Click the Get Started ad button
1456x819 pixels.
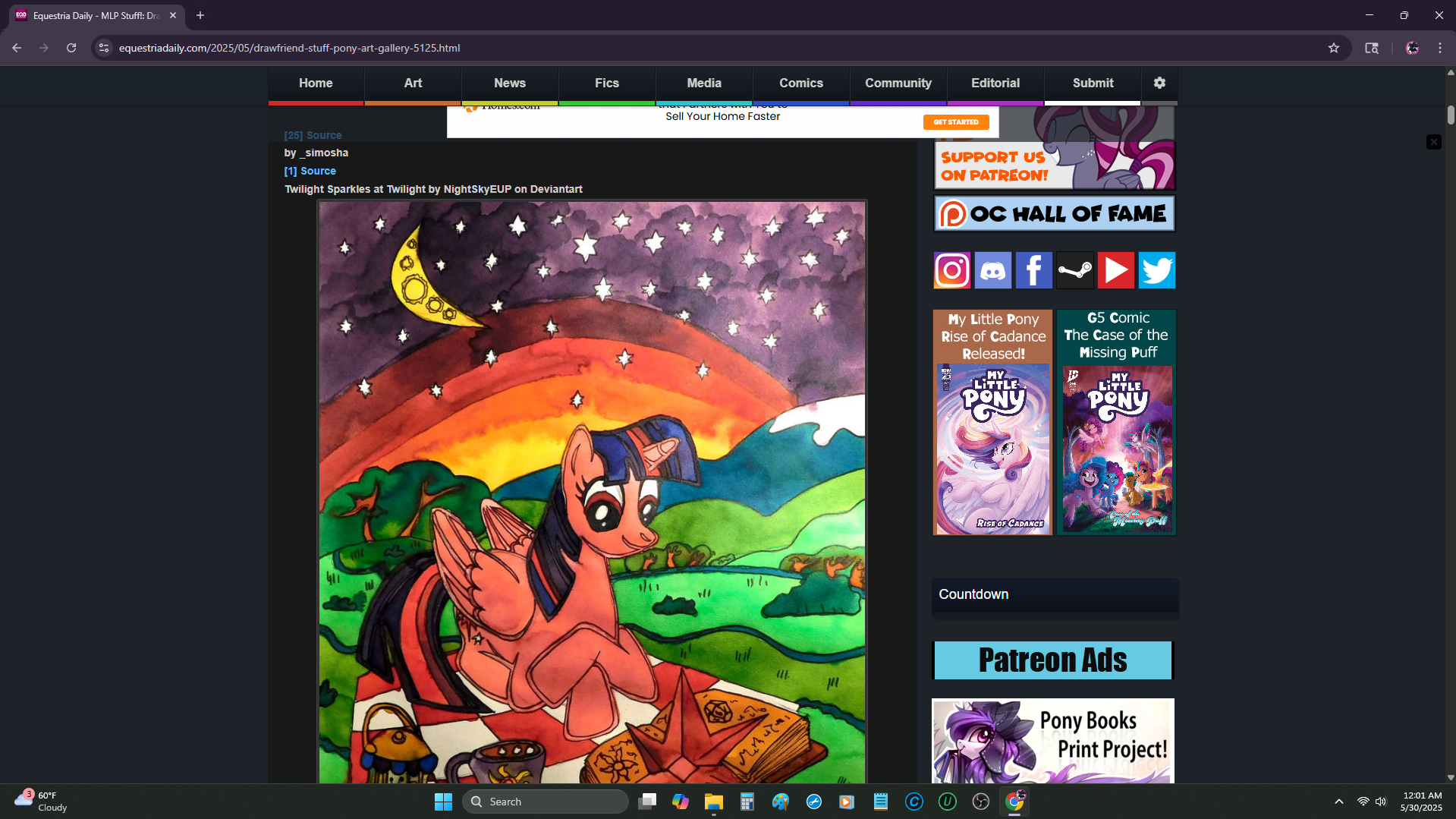point(956,122)
